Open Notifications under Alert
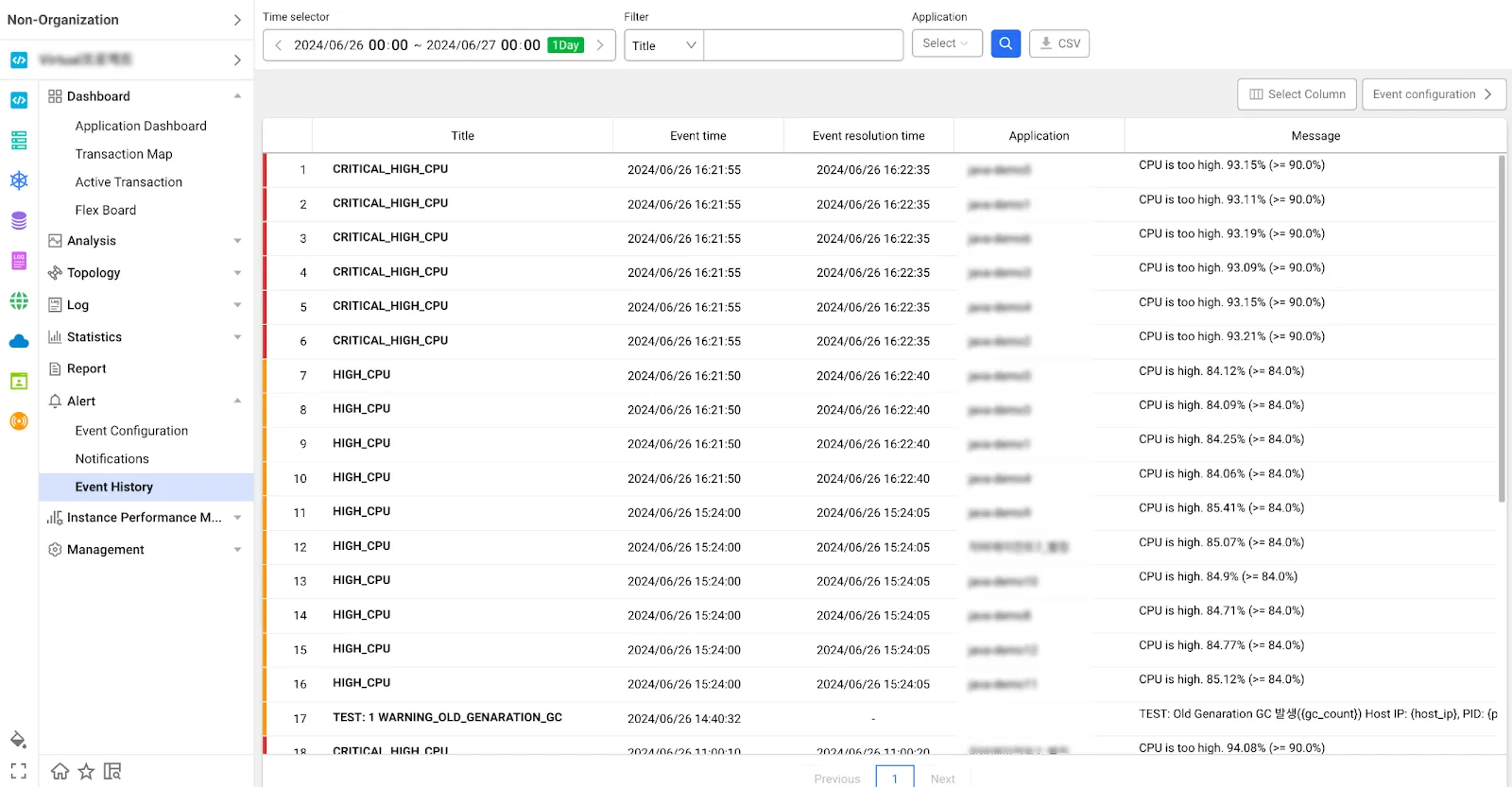Image resolution: width=1512 pixels, height=787 pixels. pos(112,459)
